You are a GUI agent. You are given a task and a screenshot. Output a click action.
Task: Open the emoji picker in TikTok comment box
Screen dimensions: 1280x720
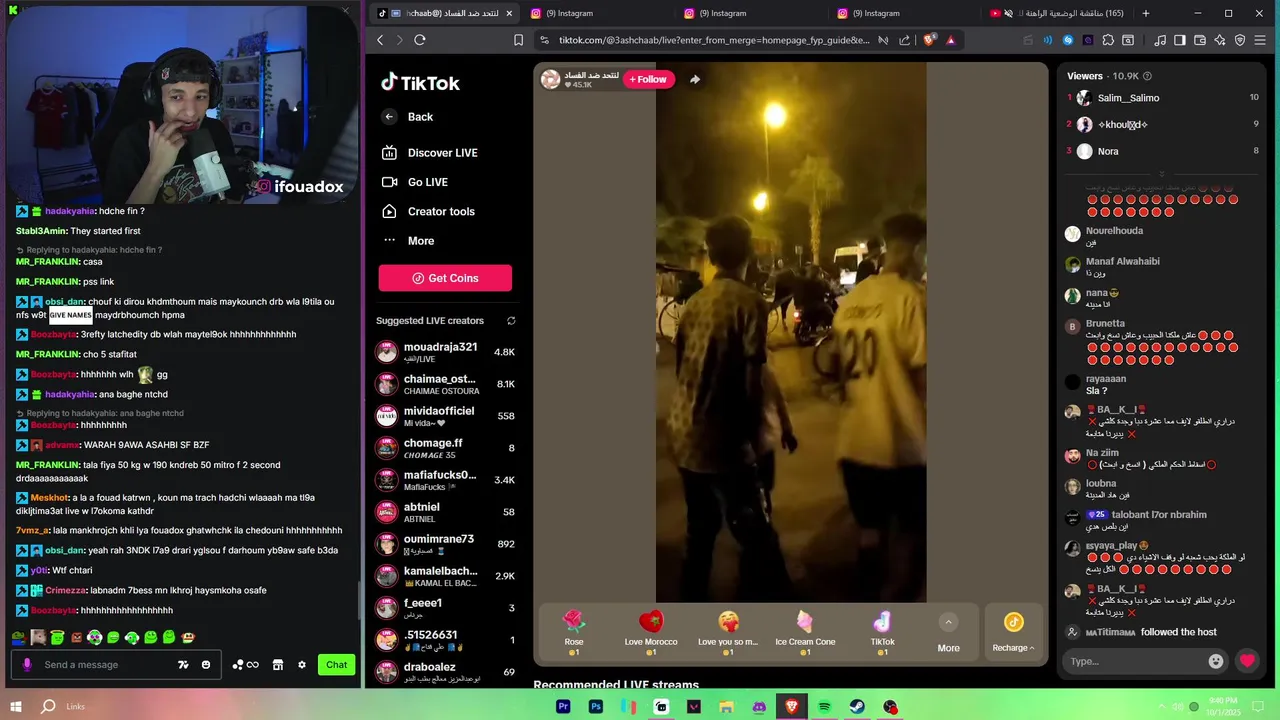1216,661
